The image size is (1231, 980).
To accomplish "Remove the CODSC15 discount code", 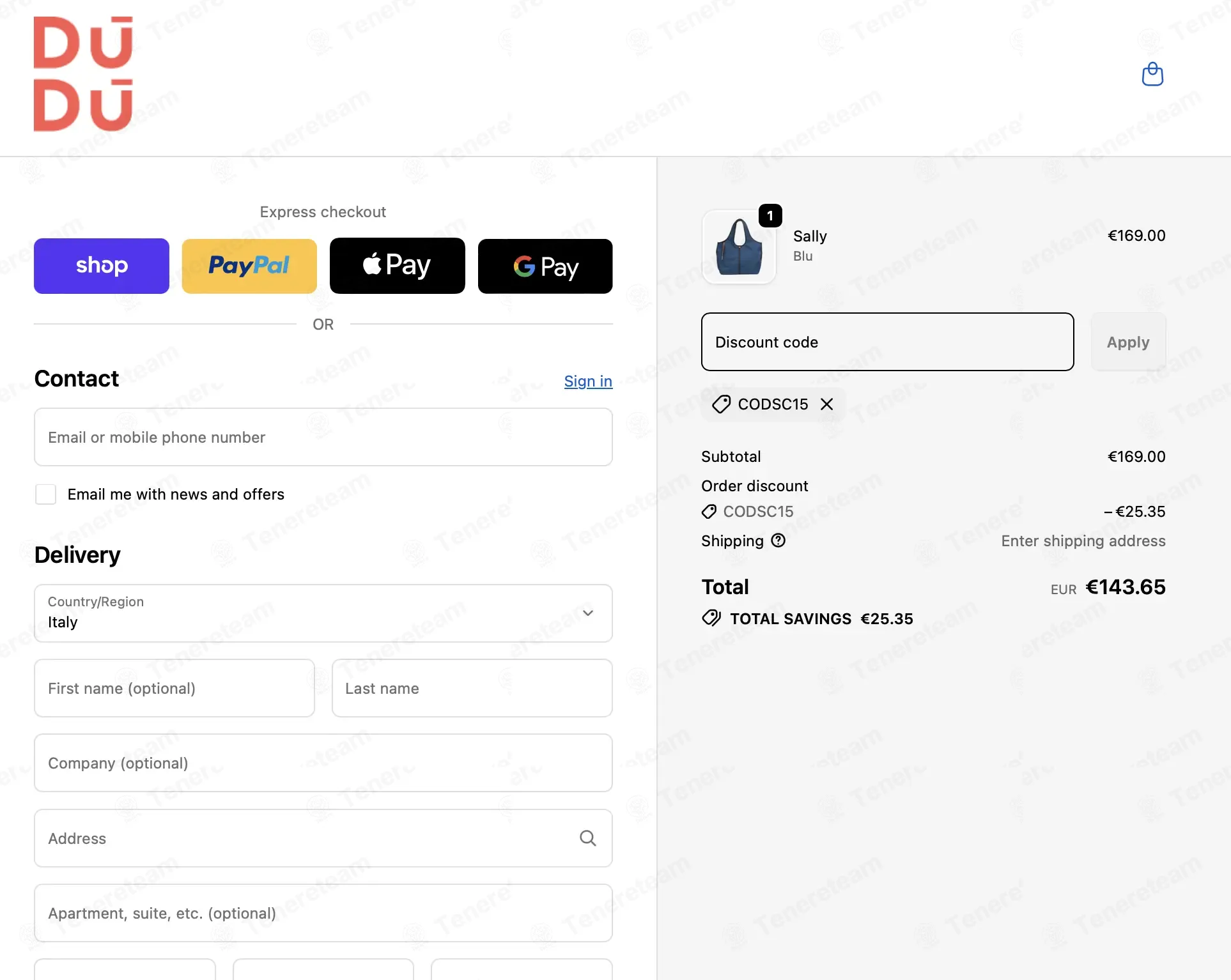I will click(x=826, y=404).
